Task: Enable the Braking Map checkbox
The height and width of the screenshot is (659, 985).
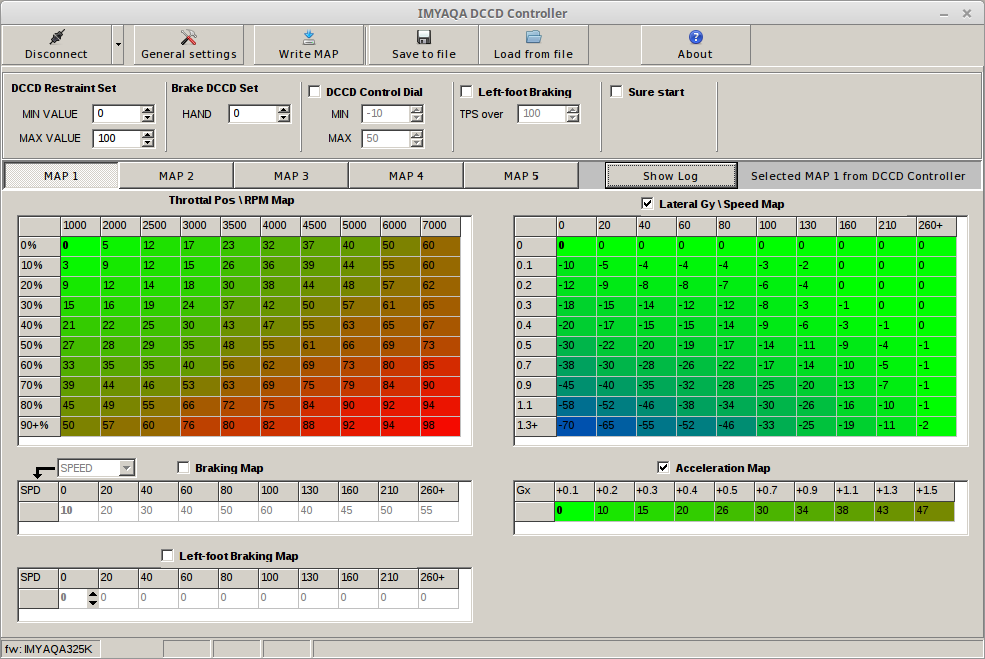Action: [183, 466]
